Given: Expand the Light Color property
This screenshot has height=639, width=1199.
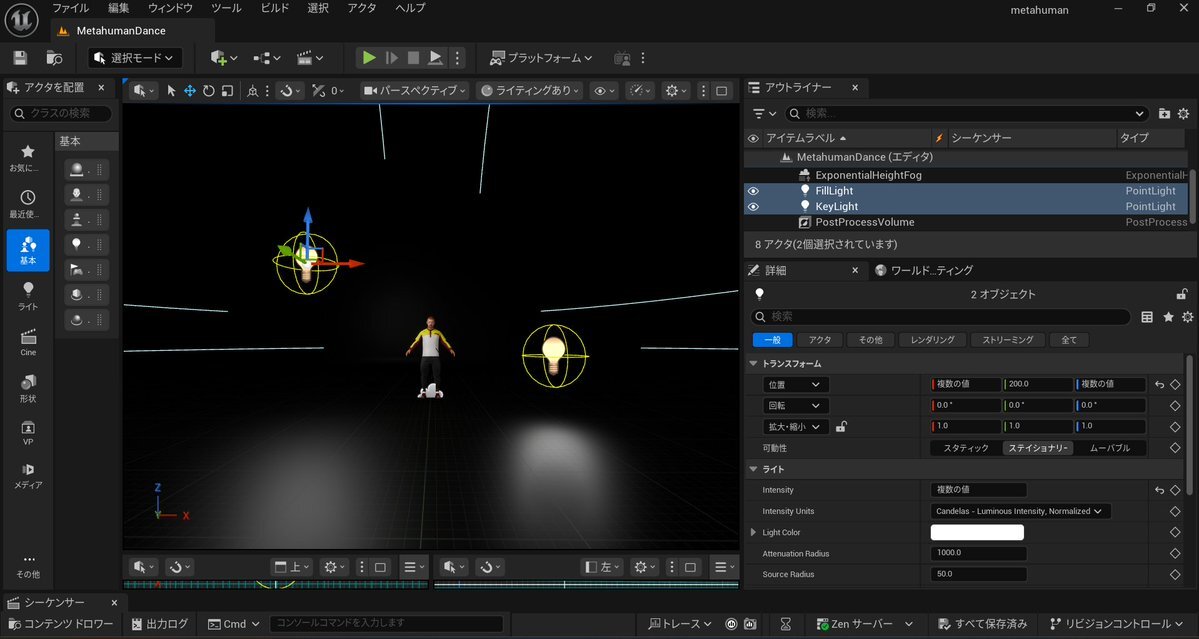Looking at the screenshot, I should [754, 532].
